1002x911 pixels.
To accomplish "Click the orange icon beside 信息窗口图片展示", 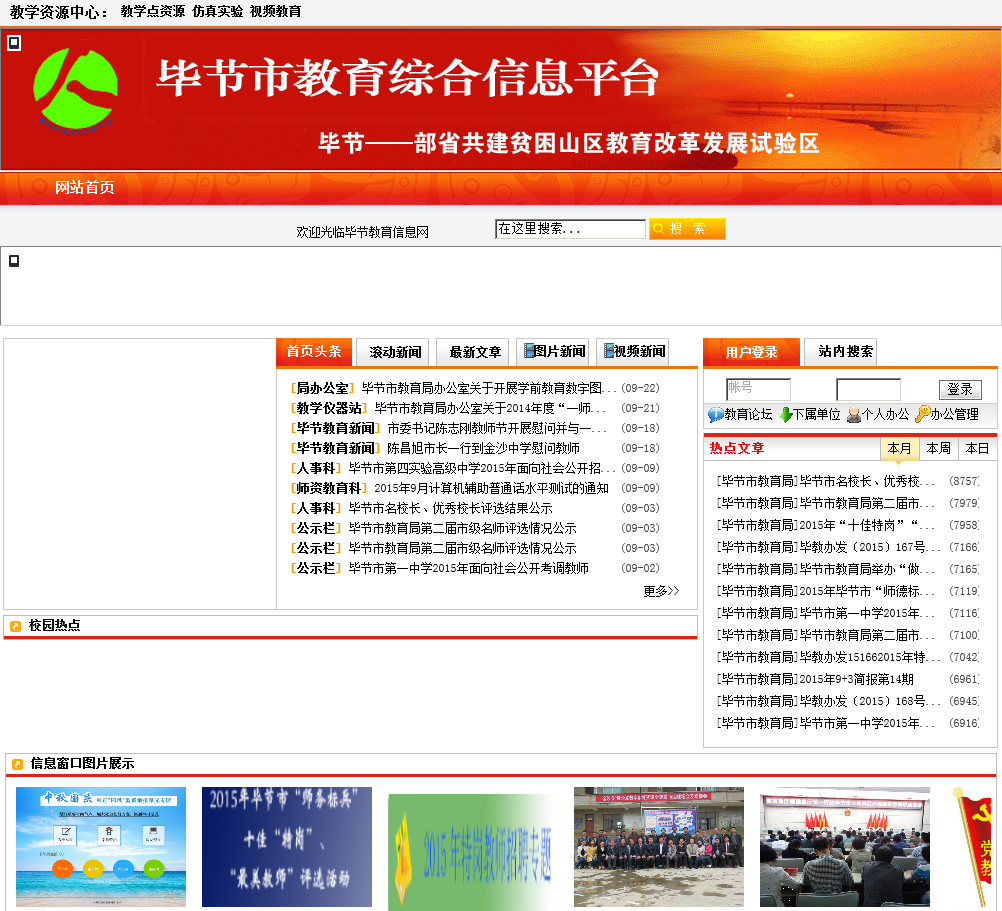I will point(17,764).
